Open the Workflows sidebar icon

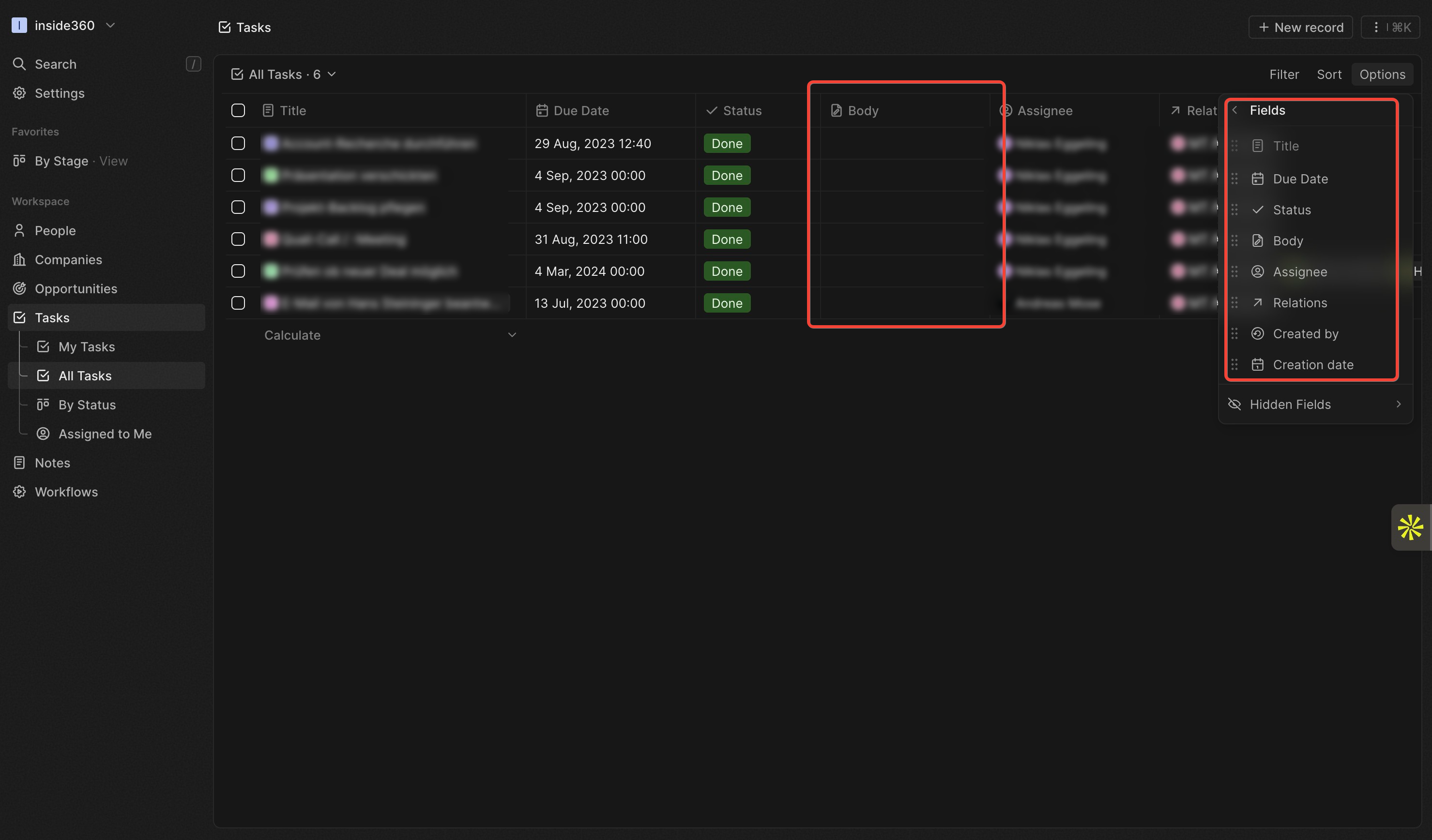pyautogui.click(x=19, y=492)
